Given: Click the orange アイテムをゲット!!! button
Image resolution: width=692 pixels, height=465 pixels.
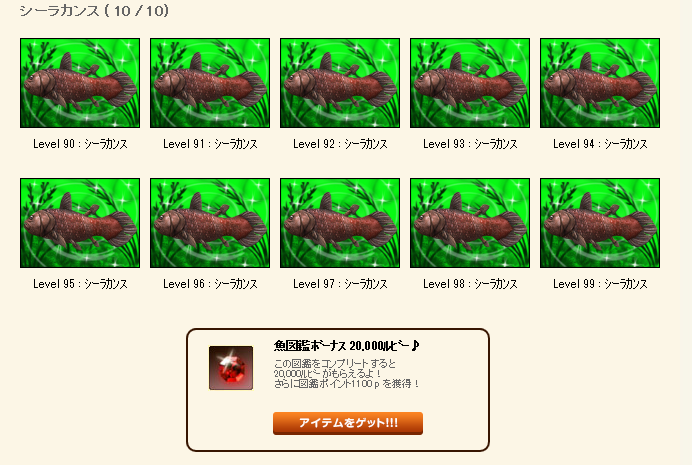Looking at the screenshot, I should coord(348,423).
